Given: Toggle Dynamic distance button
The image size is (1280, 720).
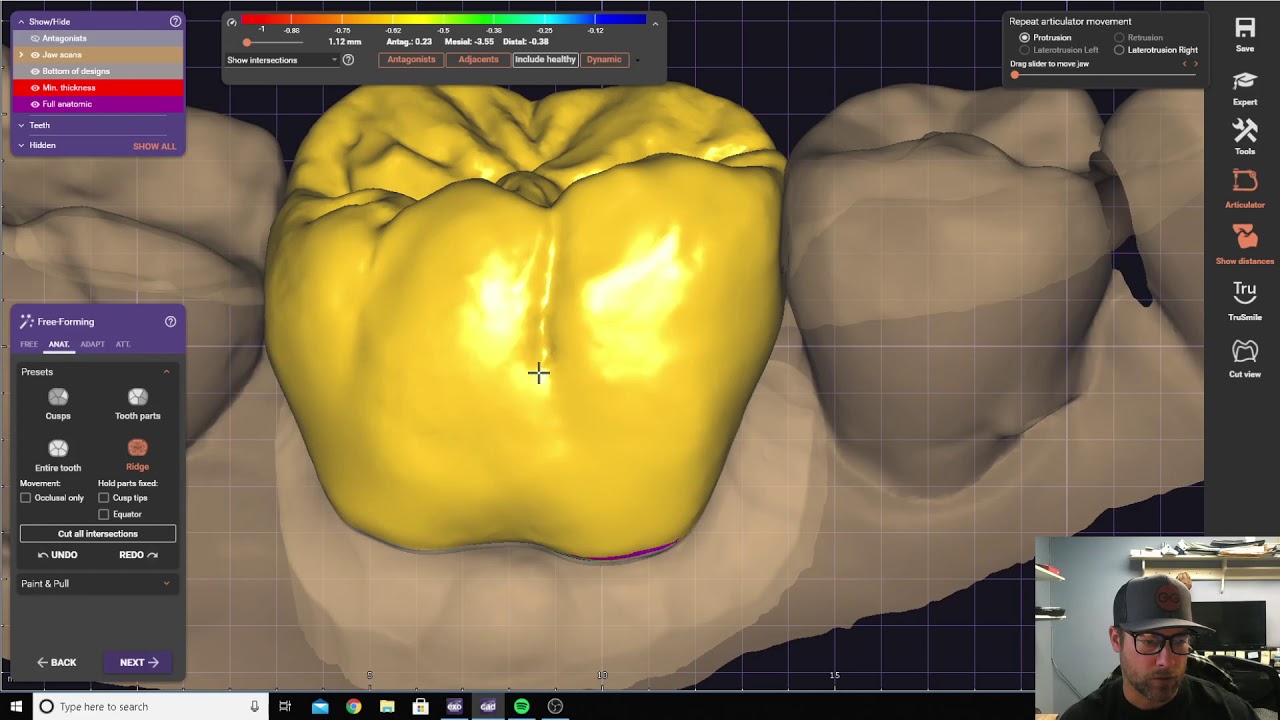Looking at the screenshot, I should pos(604,60).
